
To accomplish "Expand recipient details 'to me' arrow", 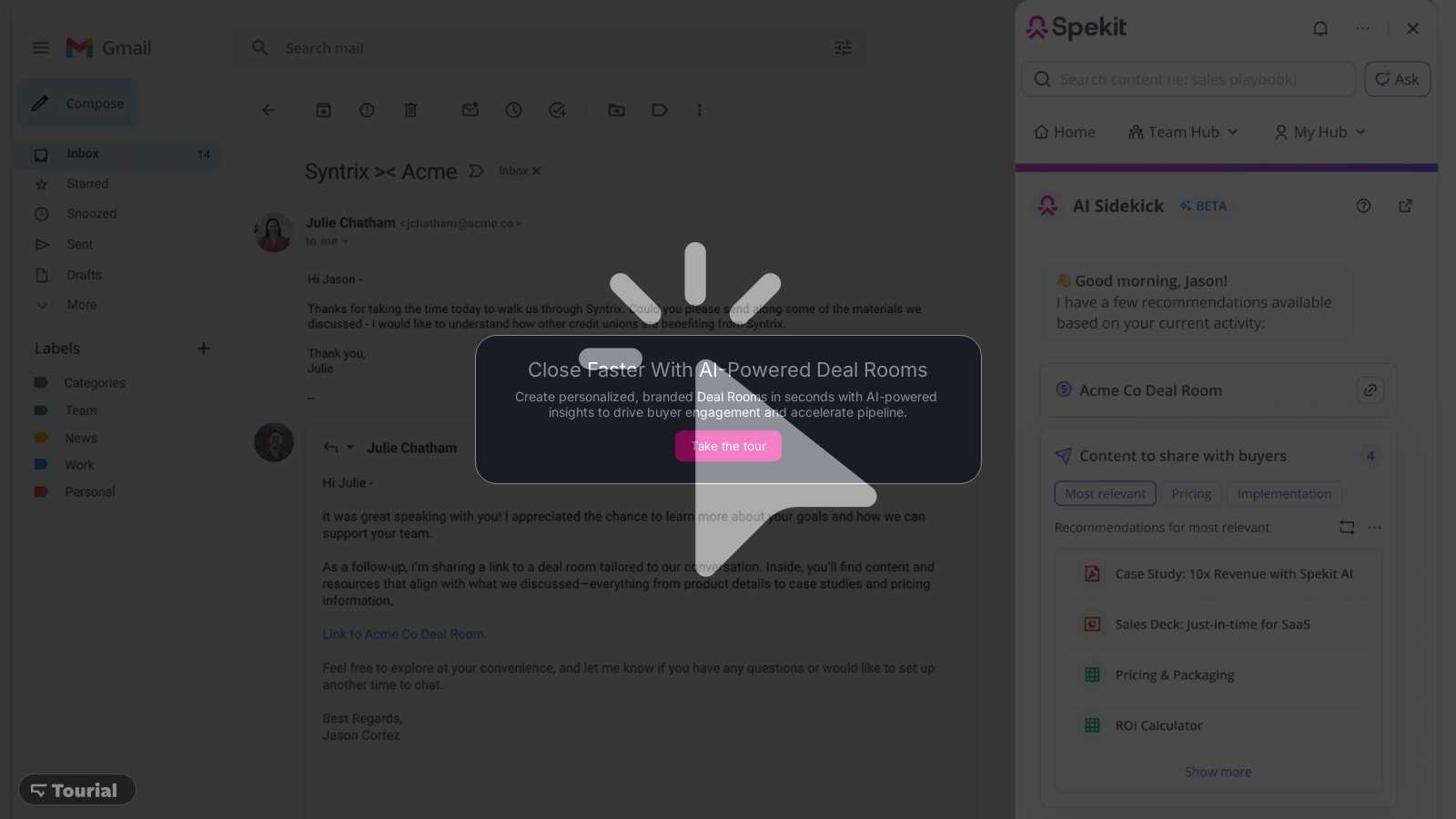I will pyautogui.click(x=345, y=242).
